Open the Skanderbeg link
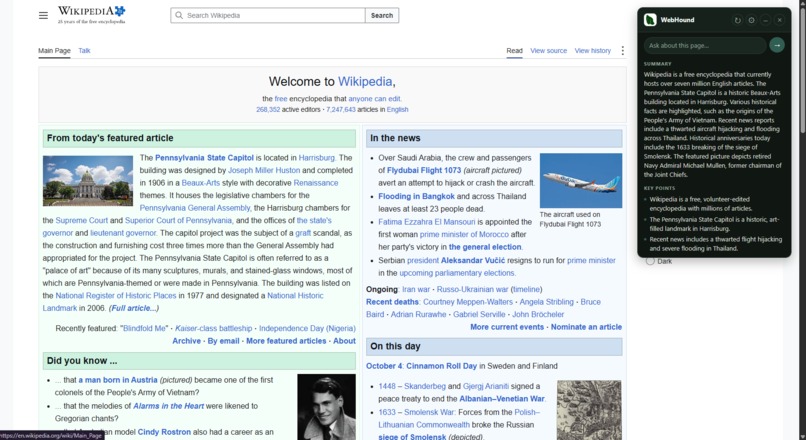The width and height of the screenshot is (806, 440). click(425, 386)
